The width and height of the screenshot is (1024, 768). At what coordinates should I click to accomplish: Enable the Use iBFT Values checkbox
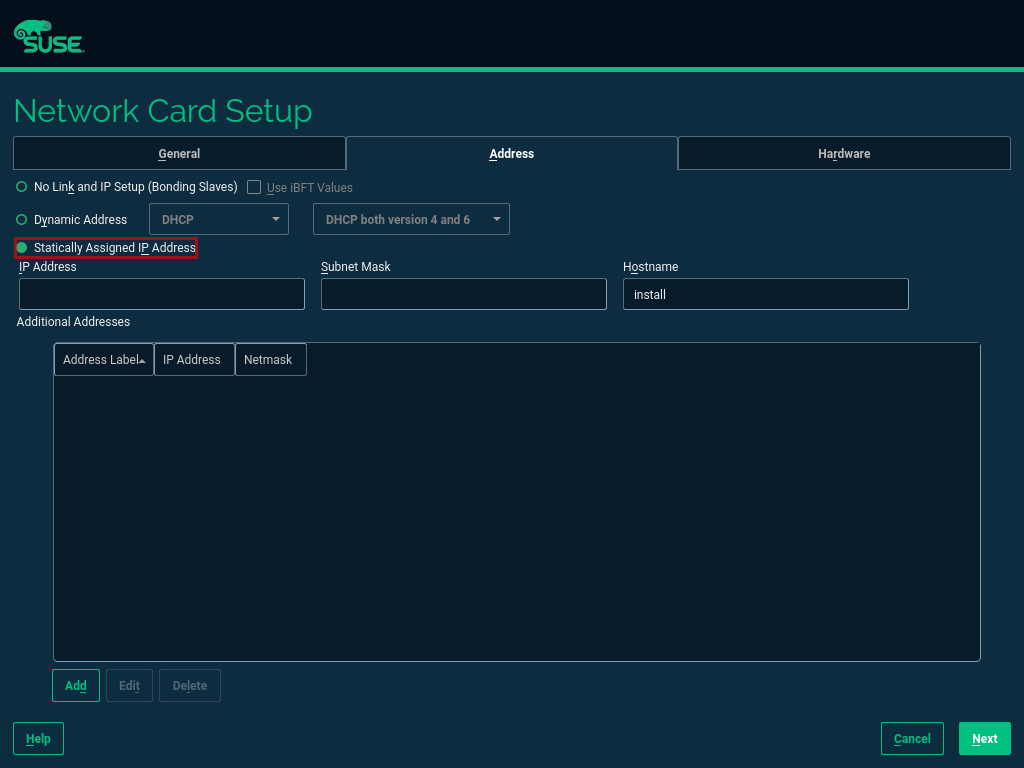coord(254,187)
